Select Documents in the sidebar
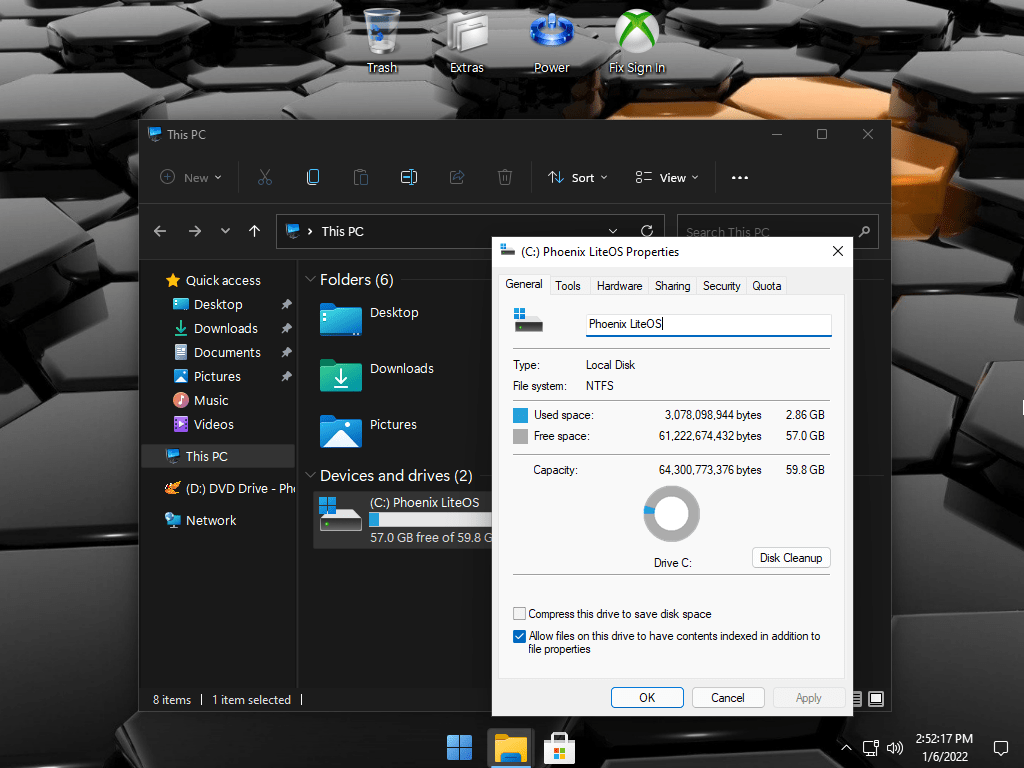 pos(218,352)
